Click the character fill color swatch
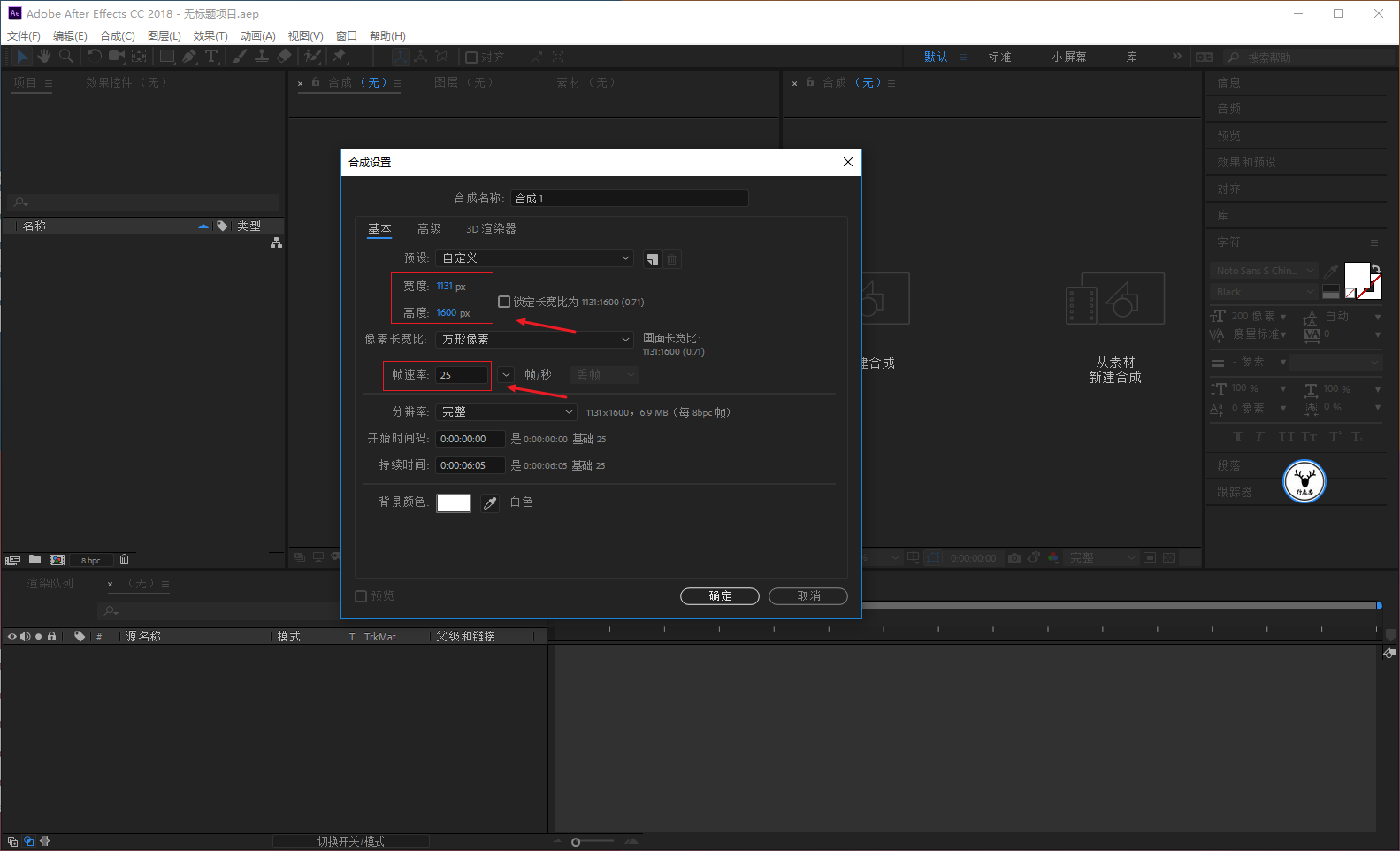 pos(1357,275)
